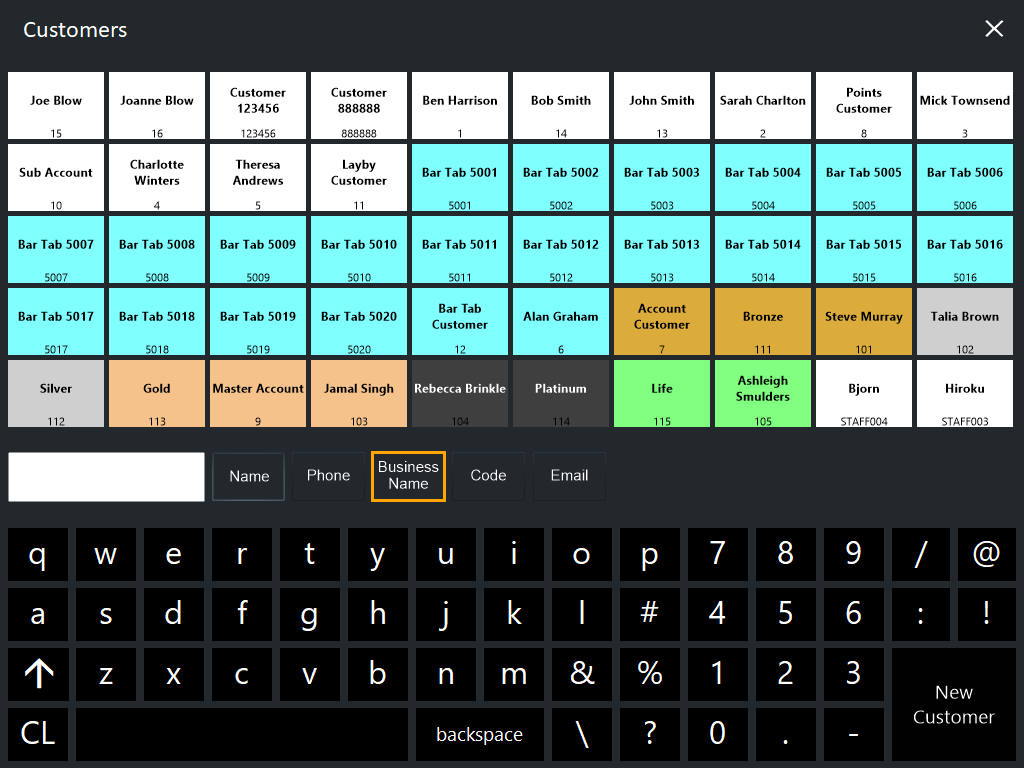Screen dimensions: 1024x768
Task: Tap the on-screen space bar
Action: pyautogui.click(x=242, y=734)
